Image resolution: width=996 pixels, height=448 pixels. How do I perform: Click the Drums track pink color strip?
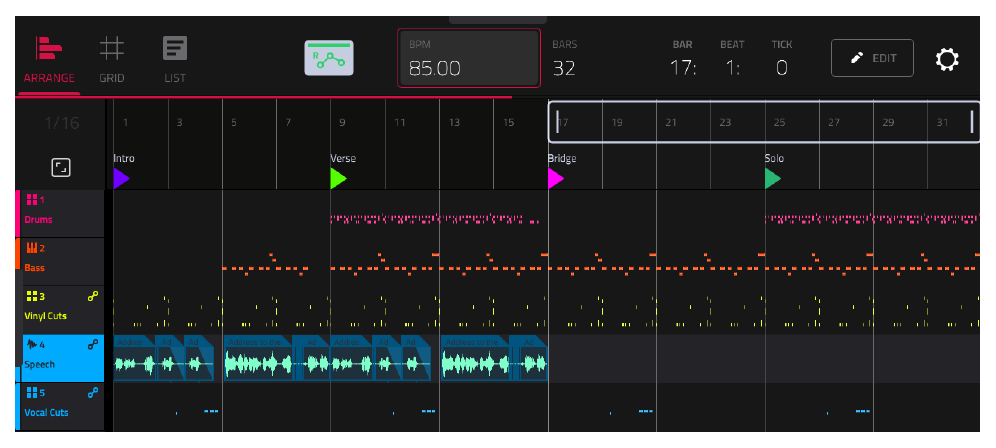click(x=18, y=214)
